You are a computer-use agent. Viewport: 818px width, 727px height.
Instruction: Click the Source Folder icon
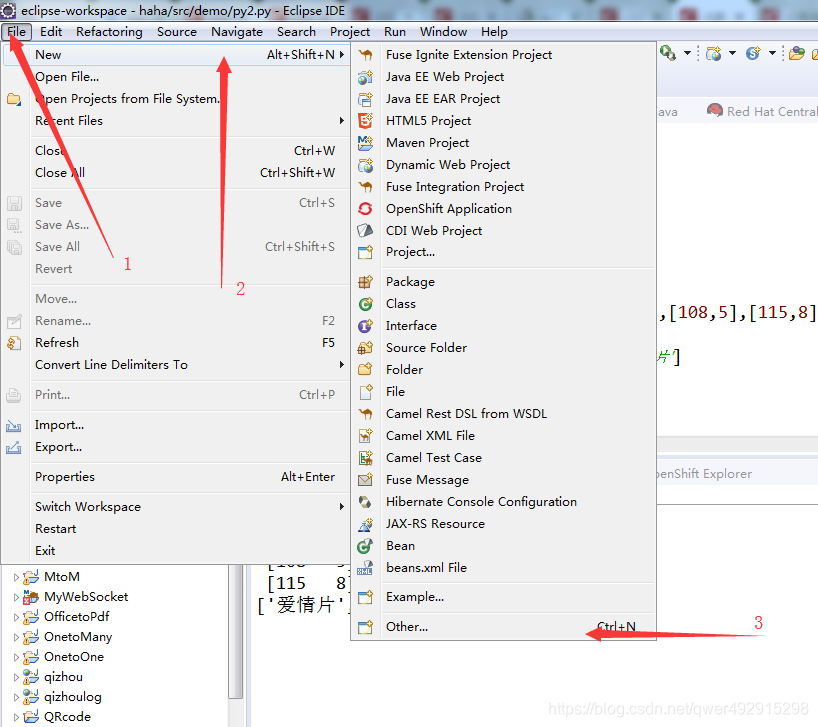pos(365,348)
